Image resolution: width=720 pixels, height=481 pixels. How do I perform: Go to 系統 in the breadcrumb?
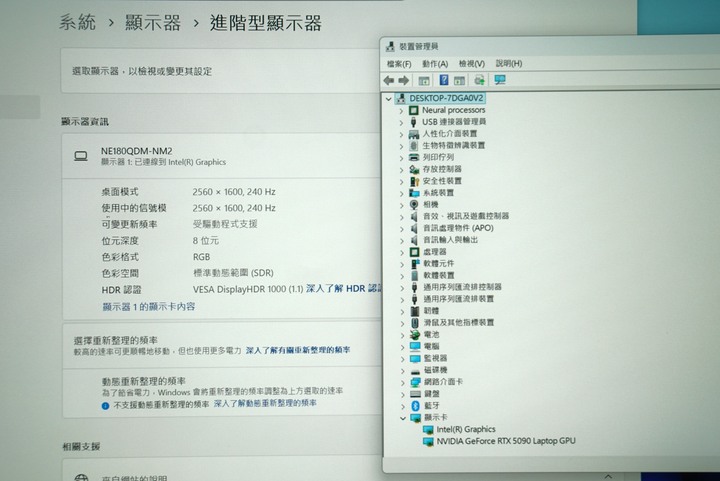(x=78, y=21)
